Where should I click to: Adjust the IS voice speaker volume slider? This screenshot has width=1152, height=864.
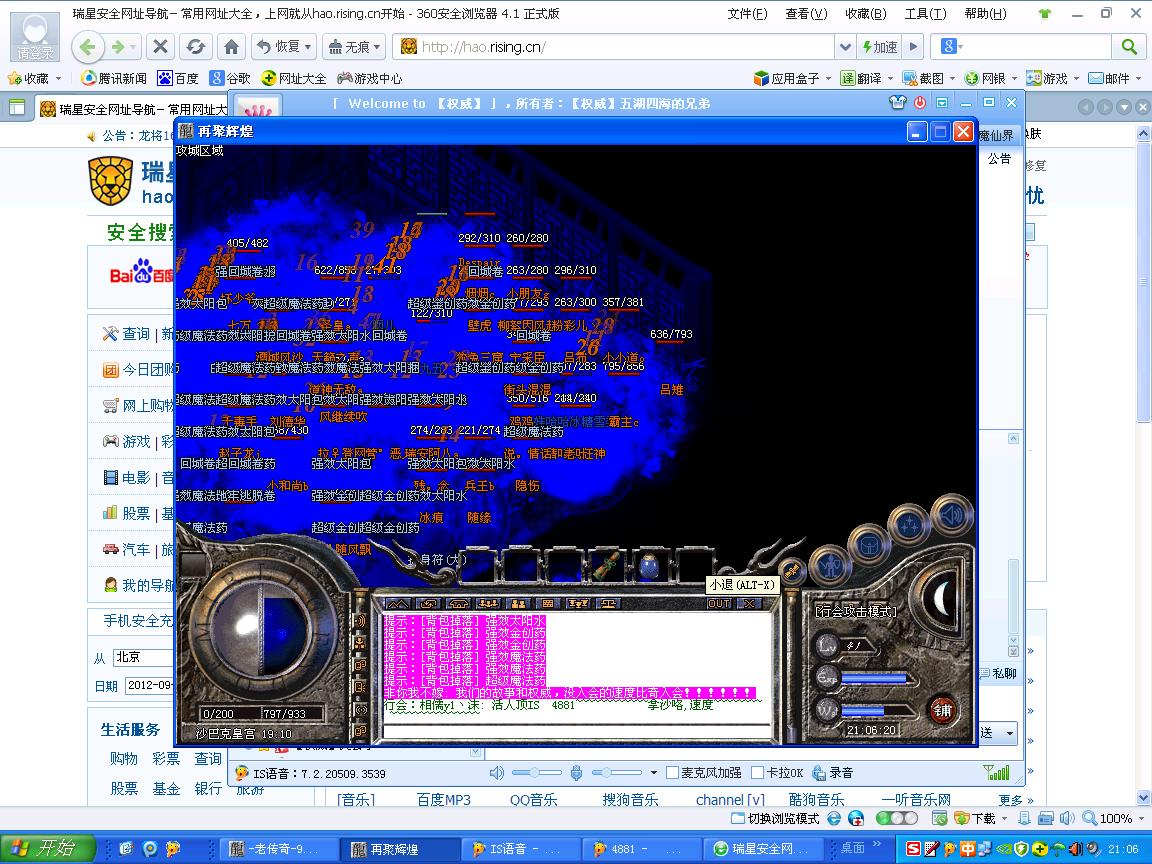[x=536, y=772]
